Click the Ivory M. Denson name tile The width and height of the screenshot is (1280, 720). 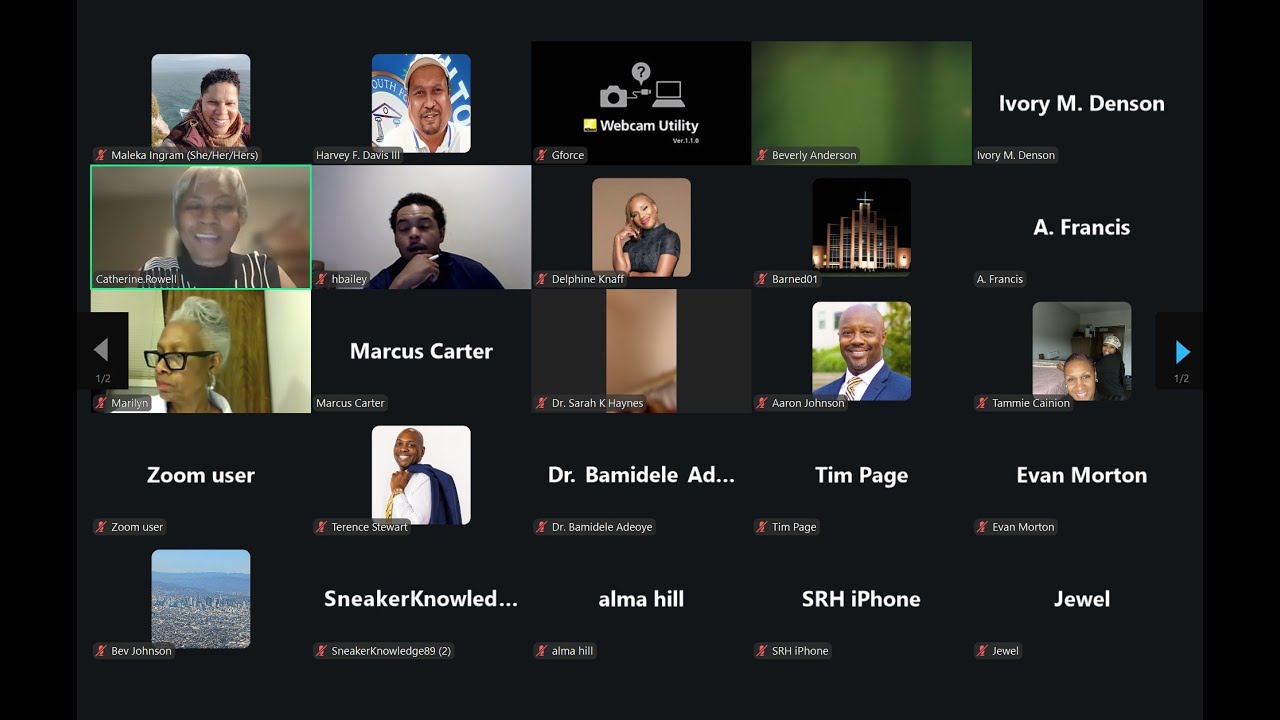(x=1081, y=103)
